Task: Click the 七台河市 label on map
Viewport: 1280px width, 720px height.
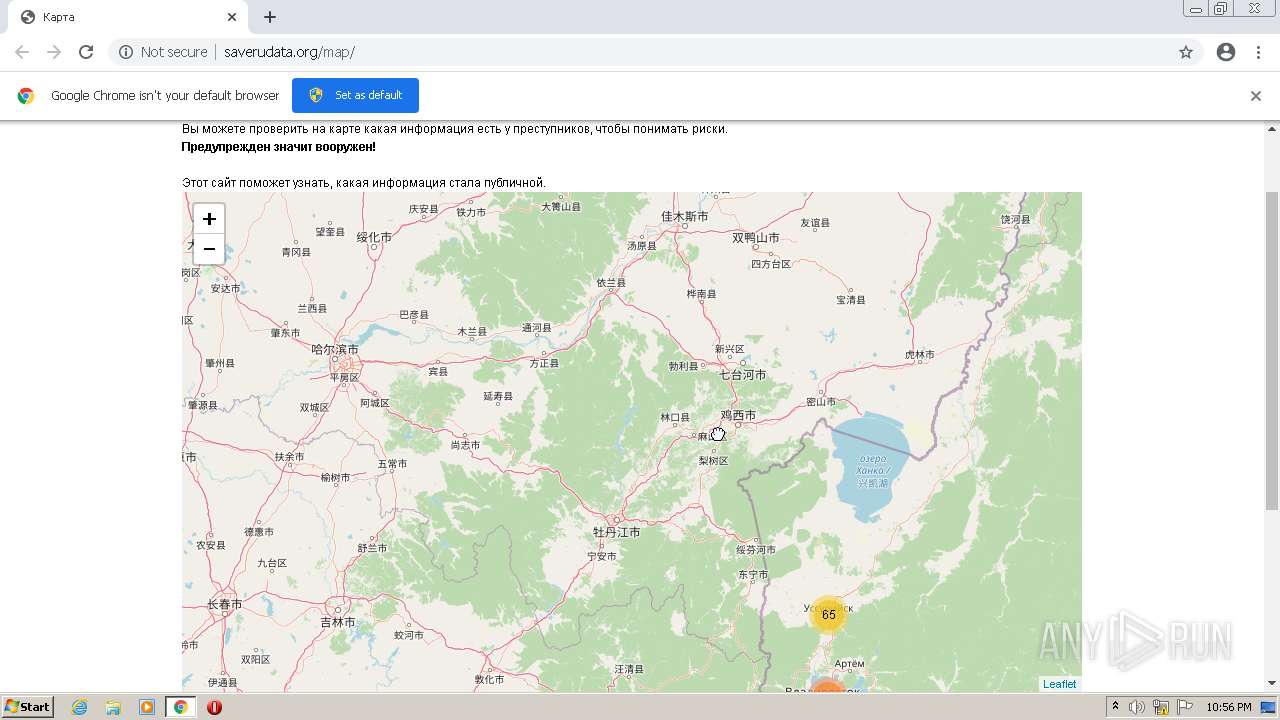Action: click(743, 374)
